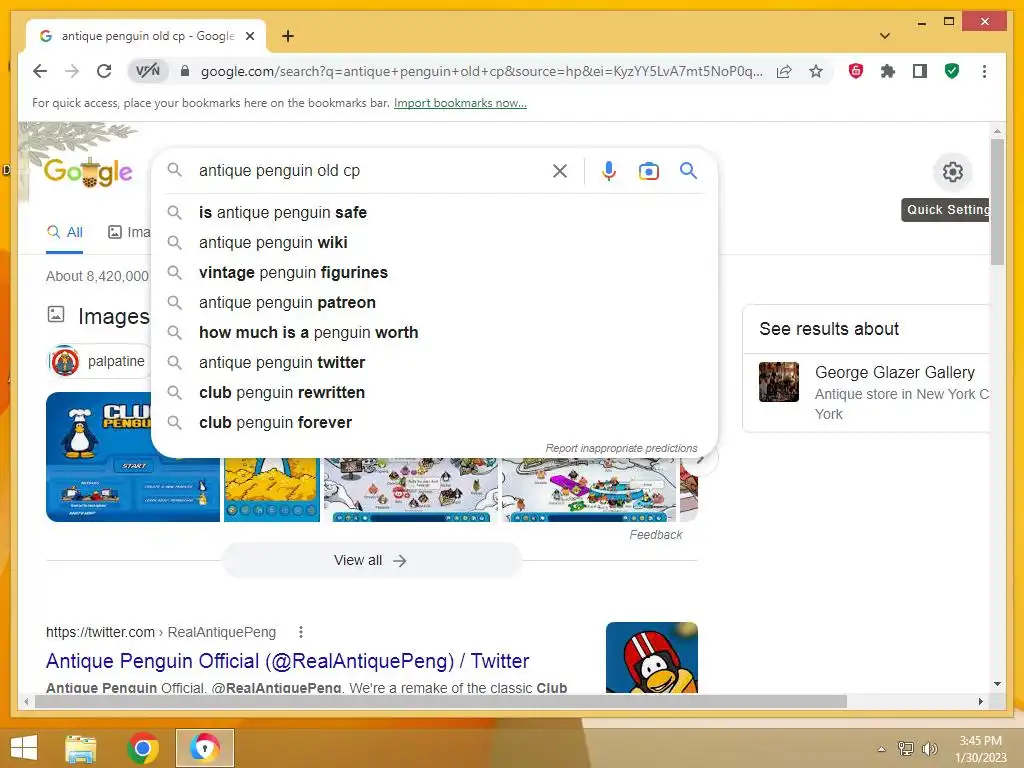Screen dimensions: 1024x768
Task: Click the horizontal scrollbar thumb
Action: (441, 701)
